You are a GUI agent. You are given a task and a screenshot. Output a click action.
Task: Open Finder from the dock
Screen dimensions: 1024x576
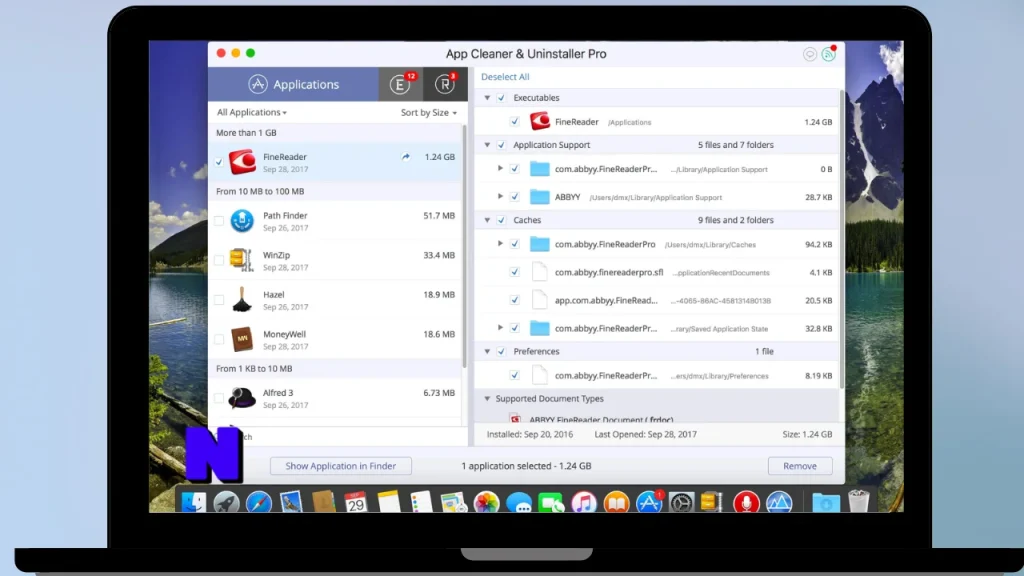(x=193, y=503)
